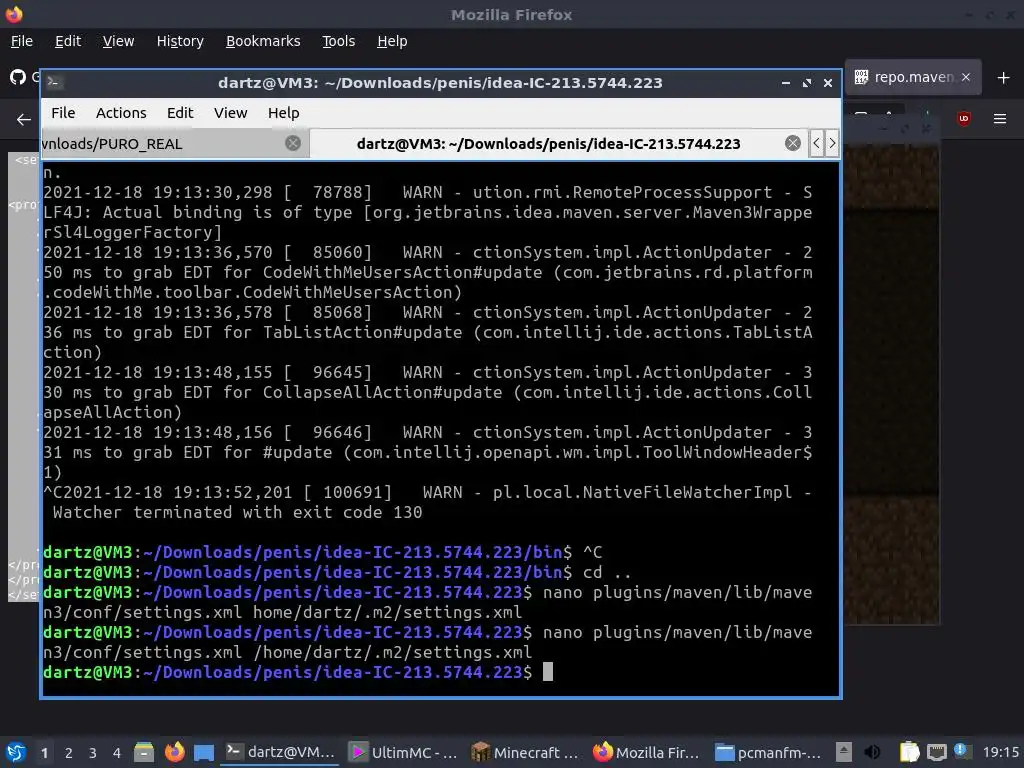1024x768 pixels.
Task: Open the File menu in the terminal window
Action: [63, 113]
